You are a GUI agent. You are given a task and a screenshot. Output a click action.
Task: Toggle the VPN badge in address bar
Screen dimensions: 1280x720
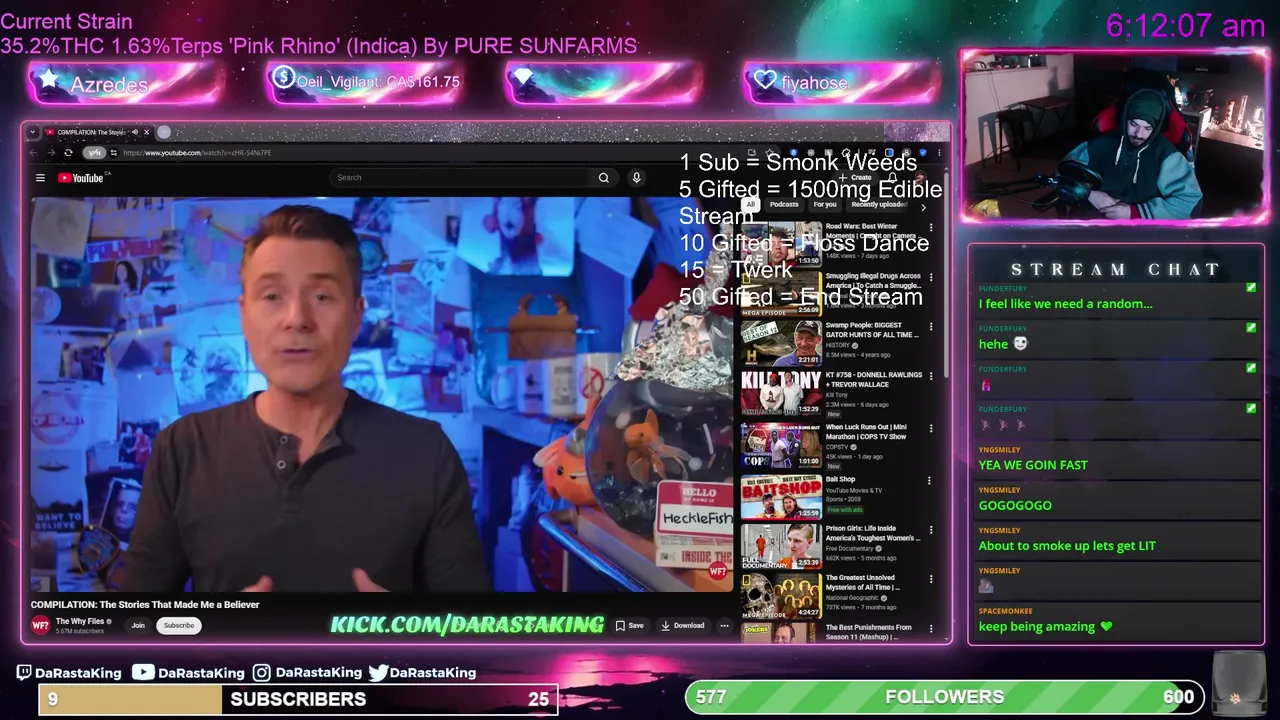[94, 153]
